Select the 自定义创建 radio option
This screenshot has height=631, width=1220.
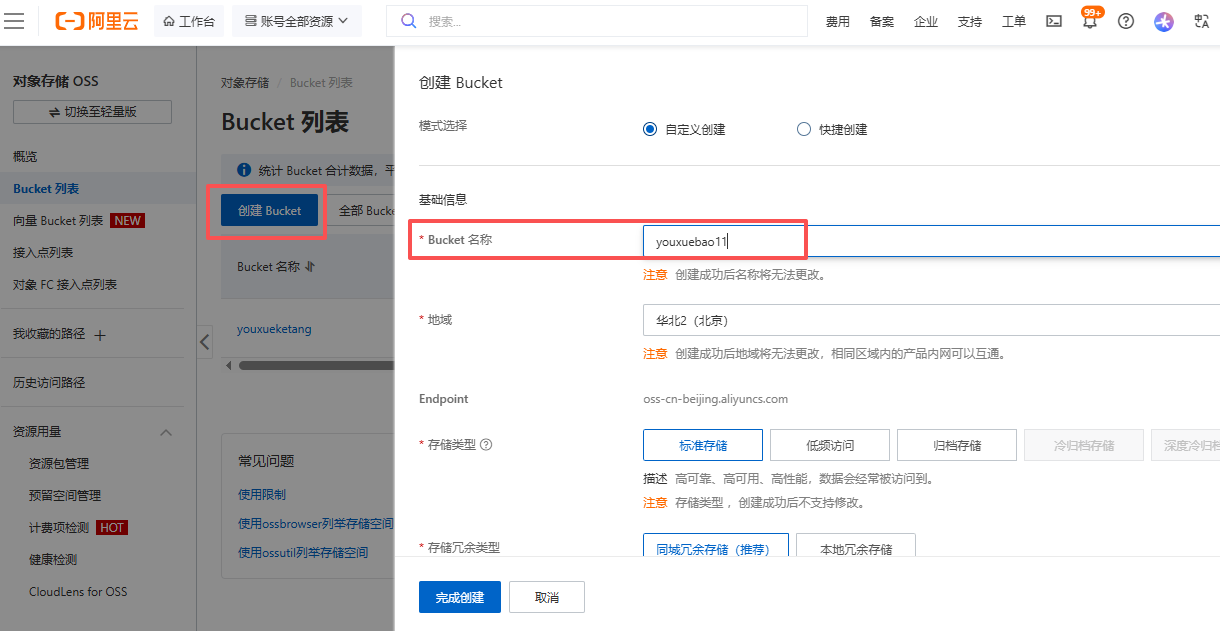tap(650, 129)
